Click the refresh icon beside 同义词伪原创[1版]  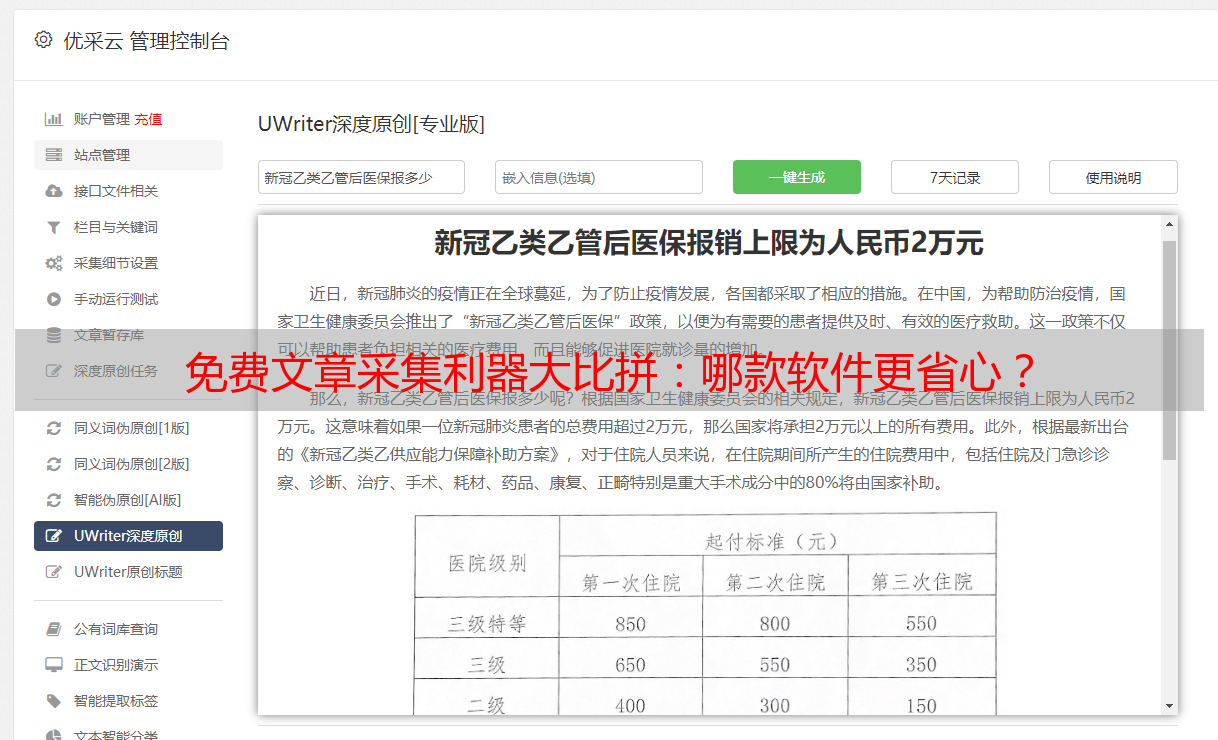[54, 428]
